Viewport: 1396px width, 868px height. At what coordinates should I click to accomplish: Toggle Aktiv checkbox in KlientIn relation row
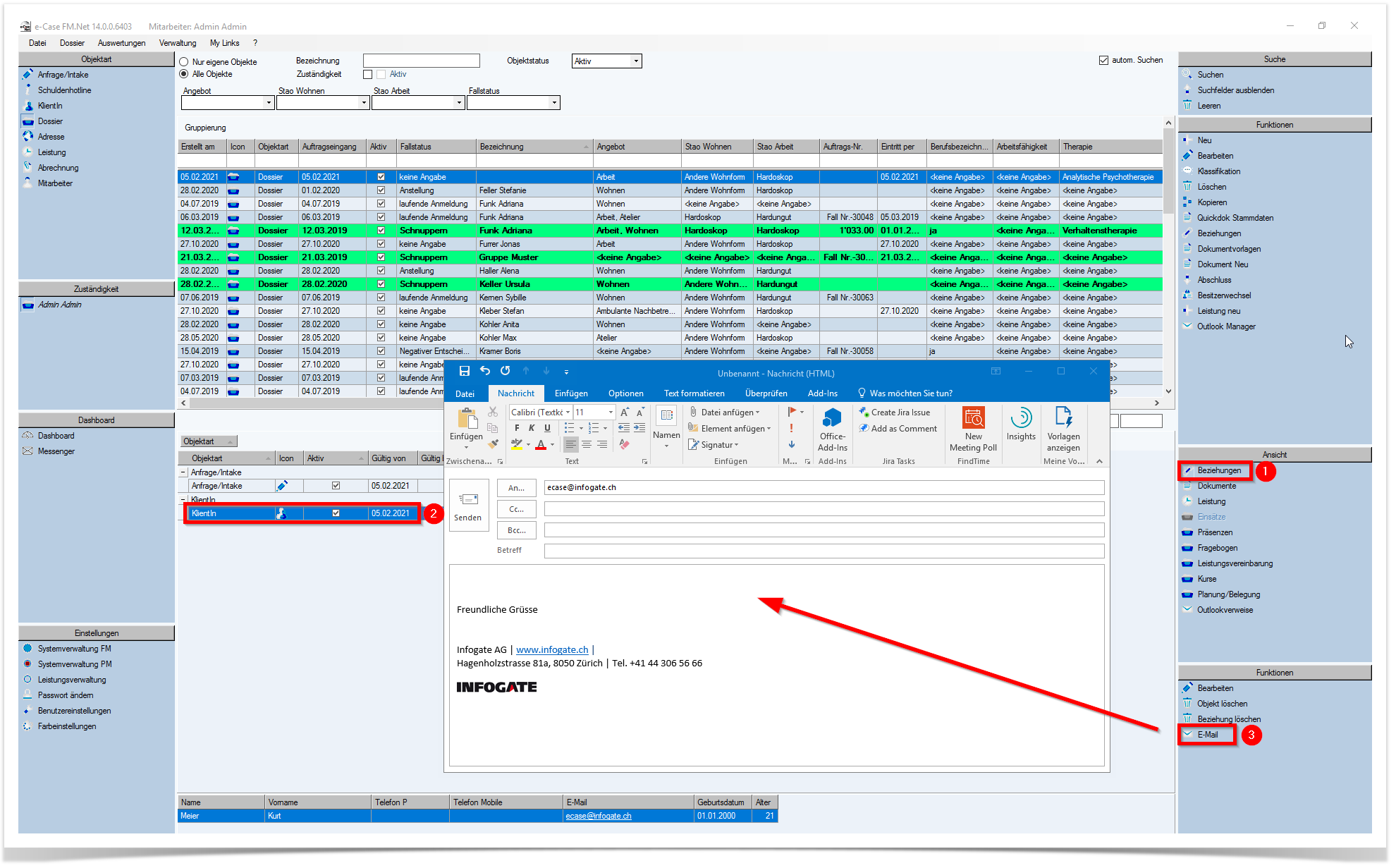click(x=336, y=513)
